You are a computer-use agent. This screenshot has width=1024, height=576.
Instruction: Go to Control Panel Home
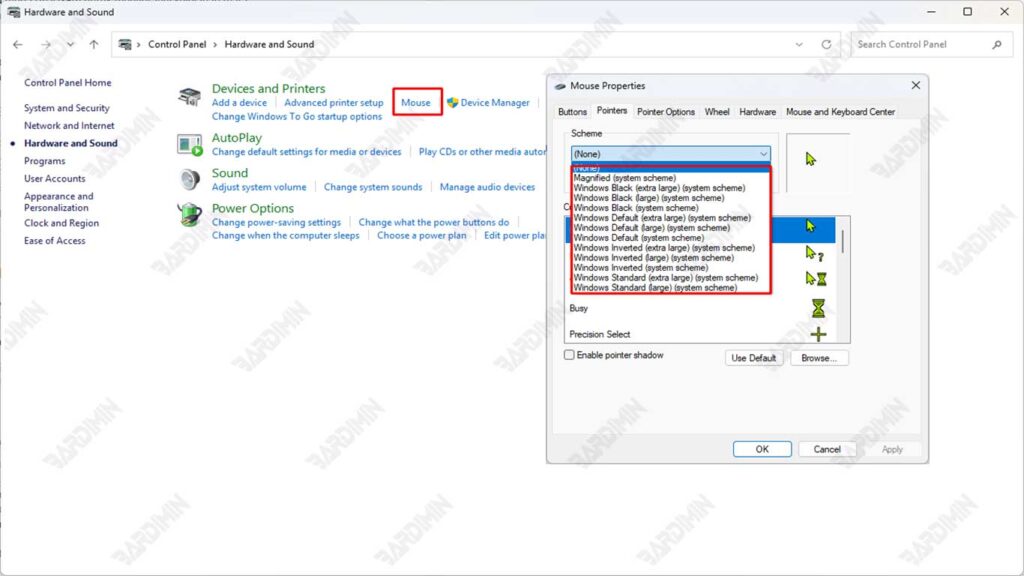68,83
